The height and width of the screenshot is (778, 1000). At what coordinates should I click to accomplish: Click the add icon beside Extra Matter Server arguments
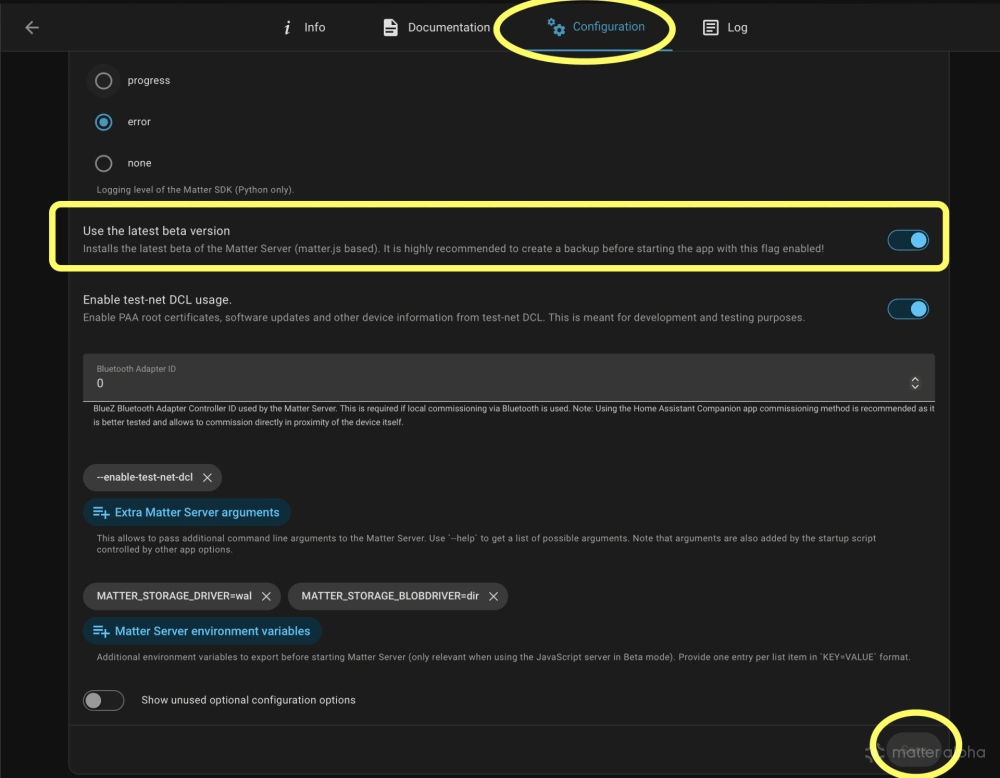pyautogui.click(x=100, y=511)
